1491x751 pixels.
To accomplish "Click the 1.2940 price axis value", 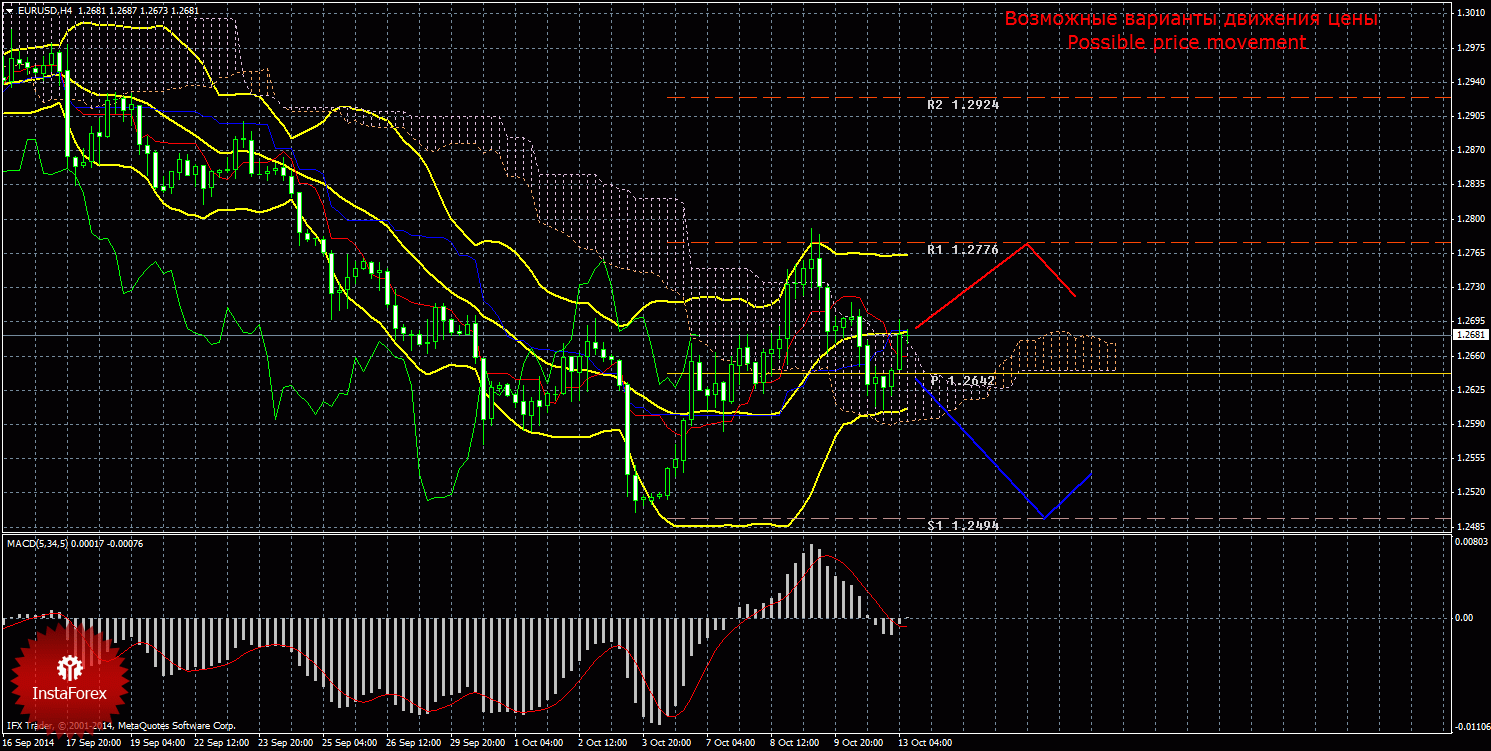I will click(1470, 82).
